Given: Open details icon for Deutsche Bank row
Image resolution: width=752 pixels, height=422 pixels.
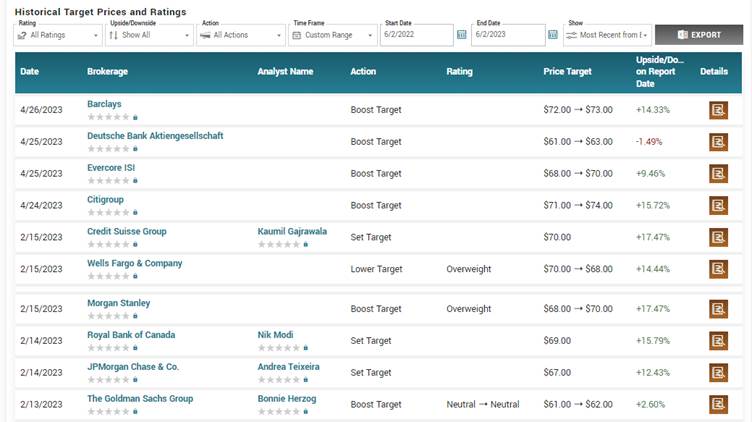Looking at the screenshot, I should click(718, 142).
